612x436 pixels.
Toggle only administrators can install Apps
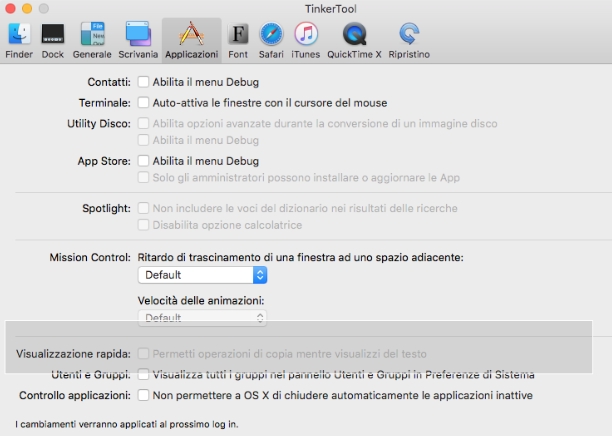point(143,178)
